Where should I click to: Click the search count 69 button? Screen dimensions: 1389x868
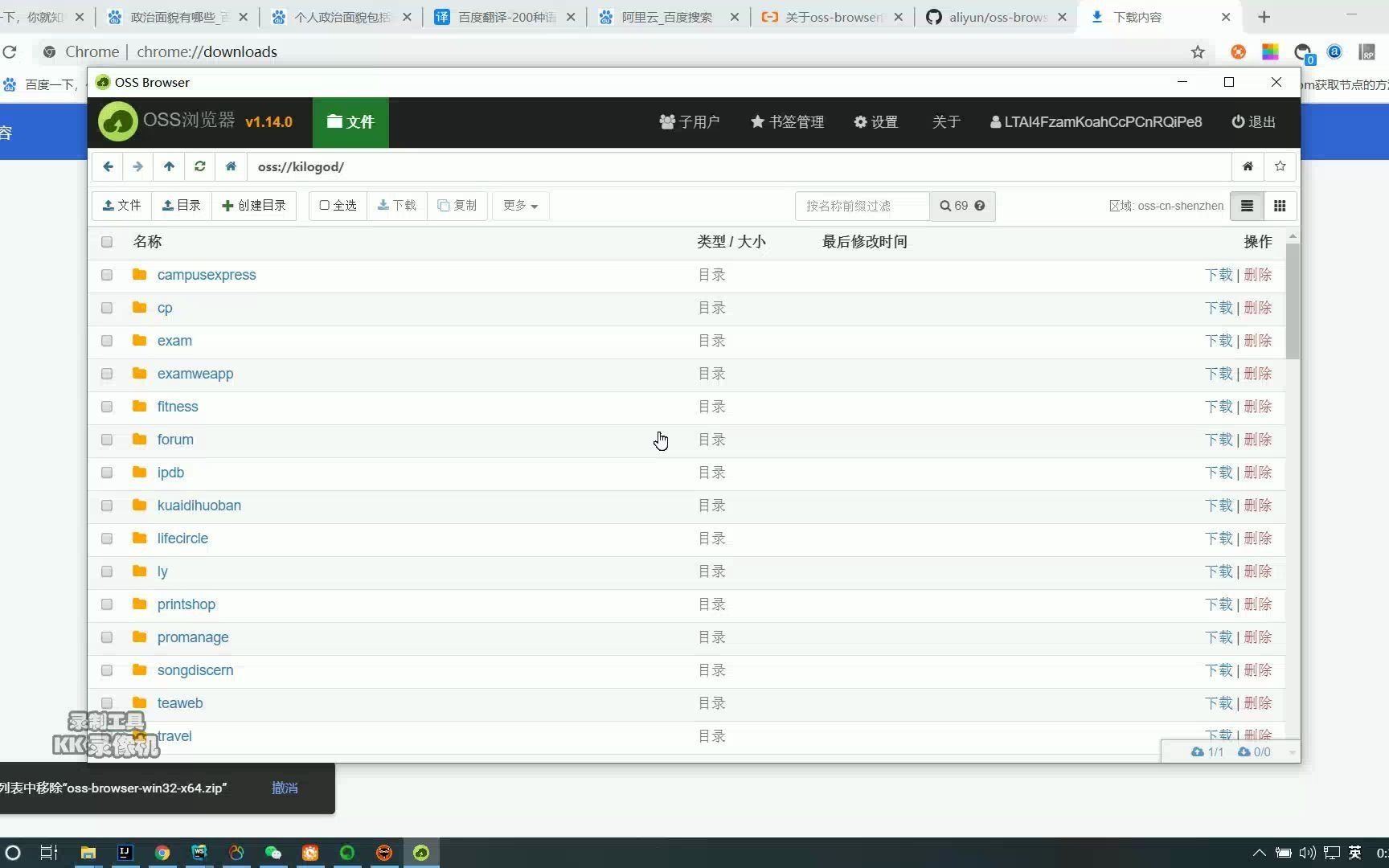point(962,206)
